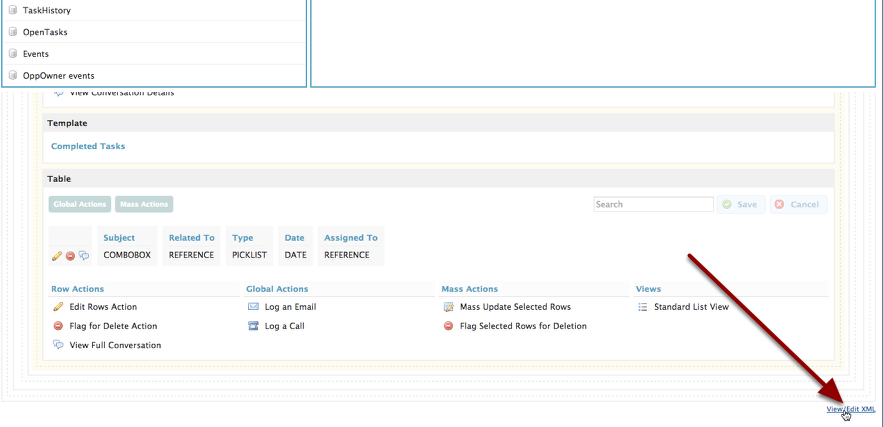Image resolution: width=883 pixels, height=427 pixels.
Task: Open the Mass Actions dropdown button
Action: click(x=144, y=204)
